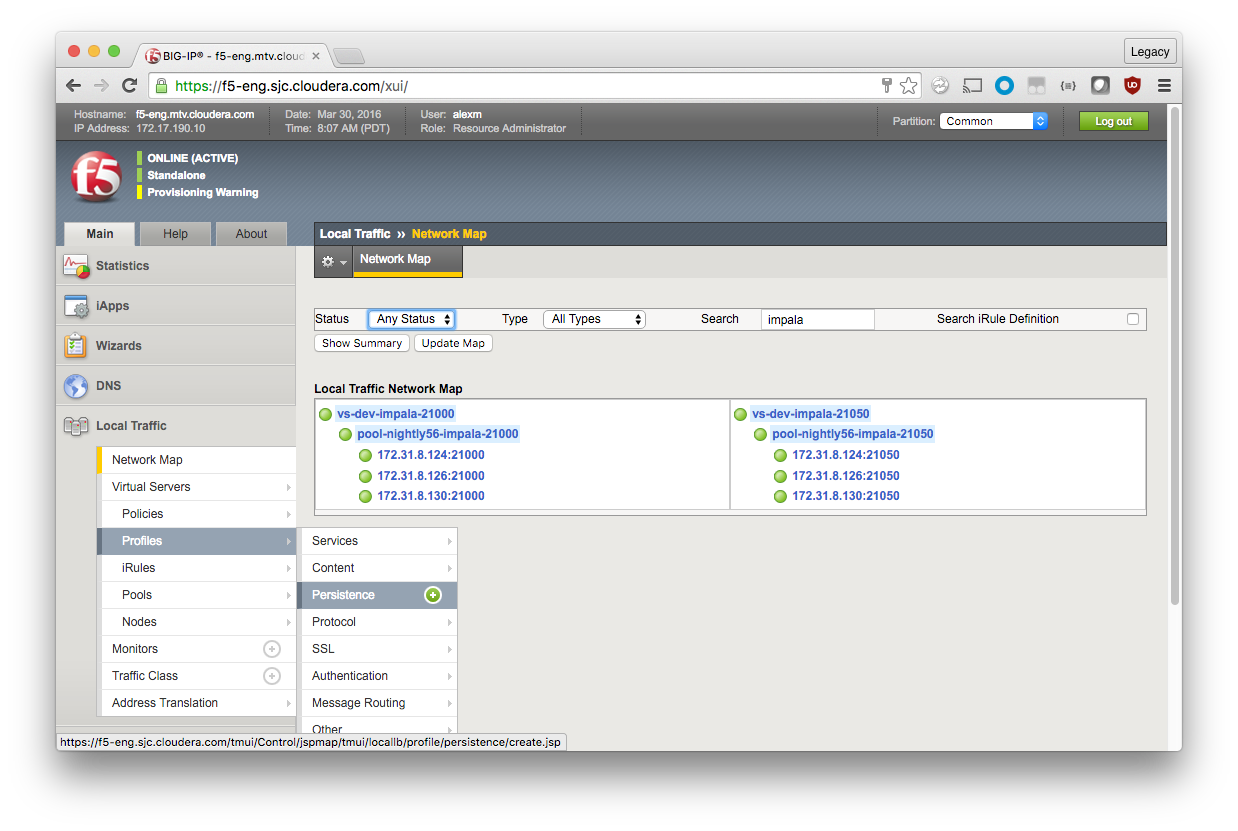Viewport: 1238px width, 831px height.
Task: Enable Search iRule Definition checkbox
Action: (x=1133, y=319)
